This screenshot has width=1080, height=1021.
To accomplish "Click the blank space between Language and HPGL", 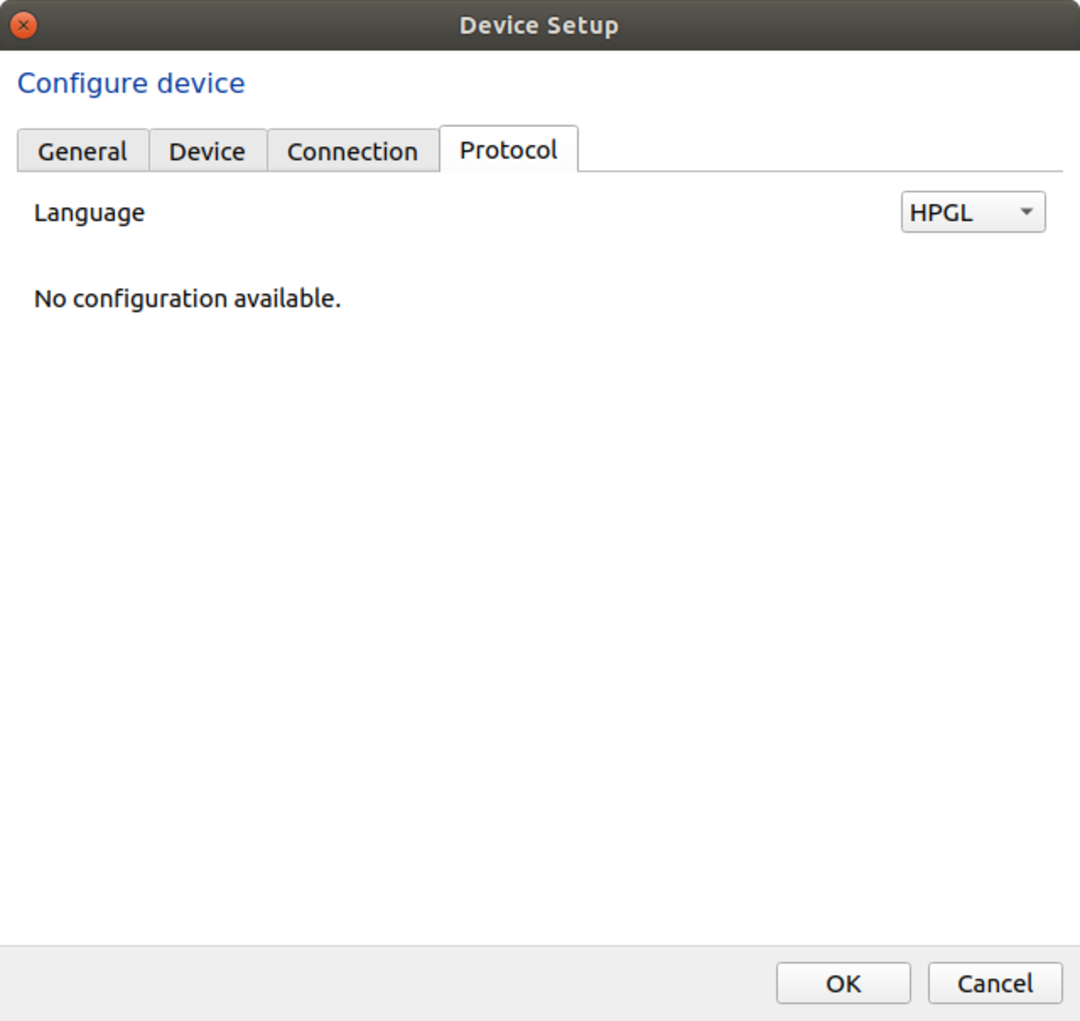I will pos(520,212).
